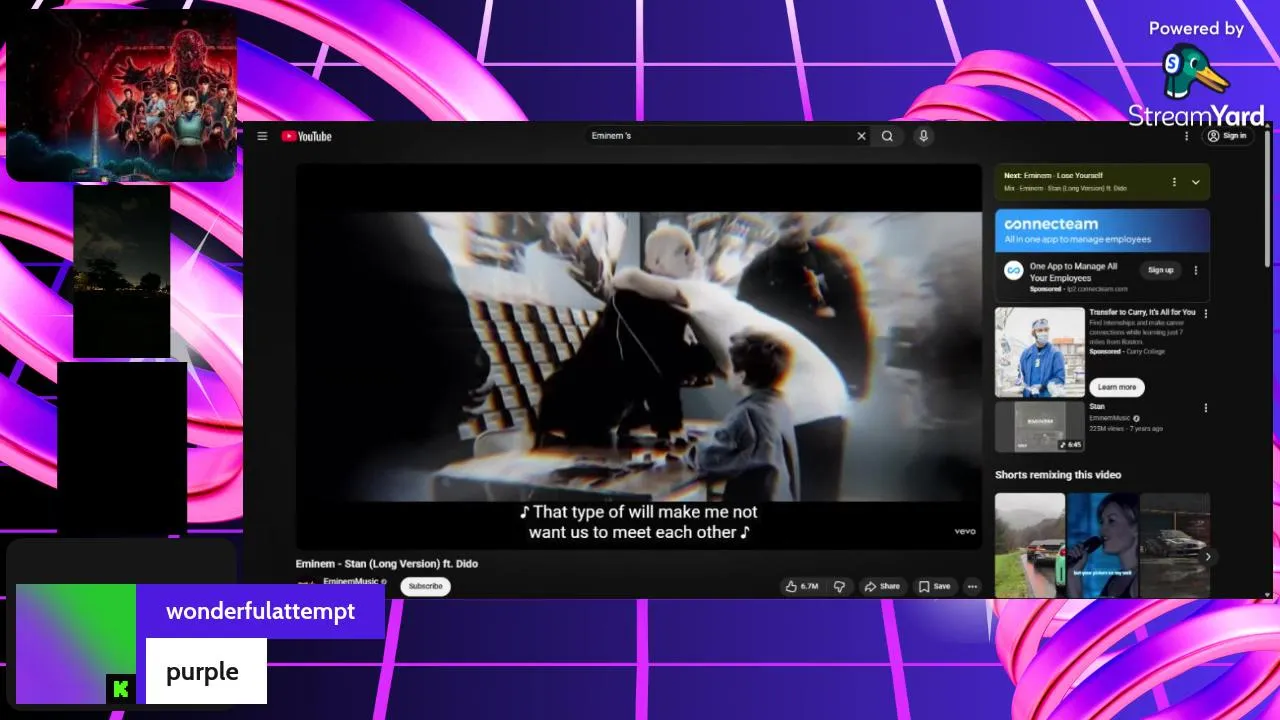Viewport: 1280px width, 720px height.
Task: Click the Sign in button
Action: click(x=1227, y=136)
